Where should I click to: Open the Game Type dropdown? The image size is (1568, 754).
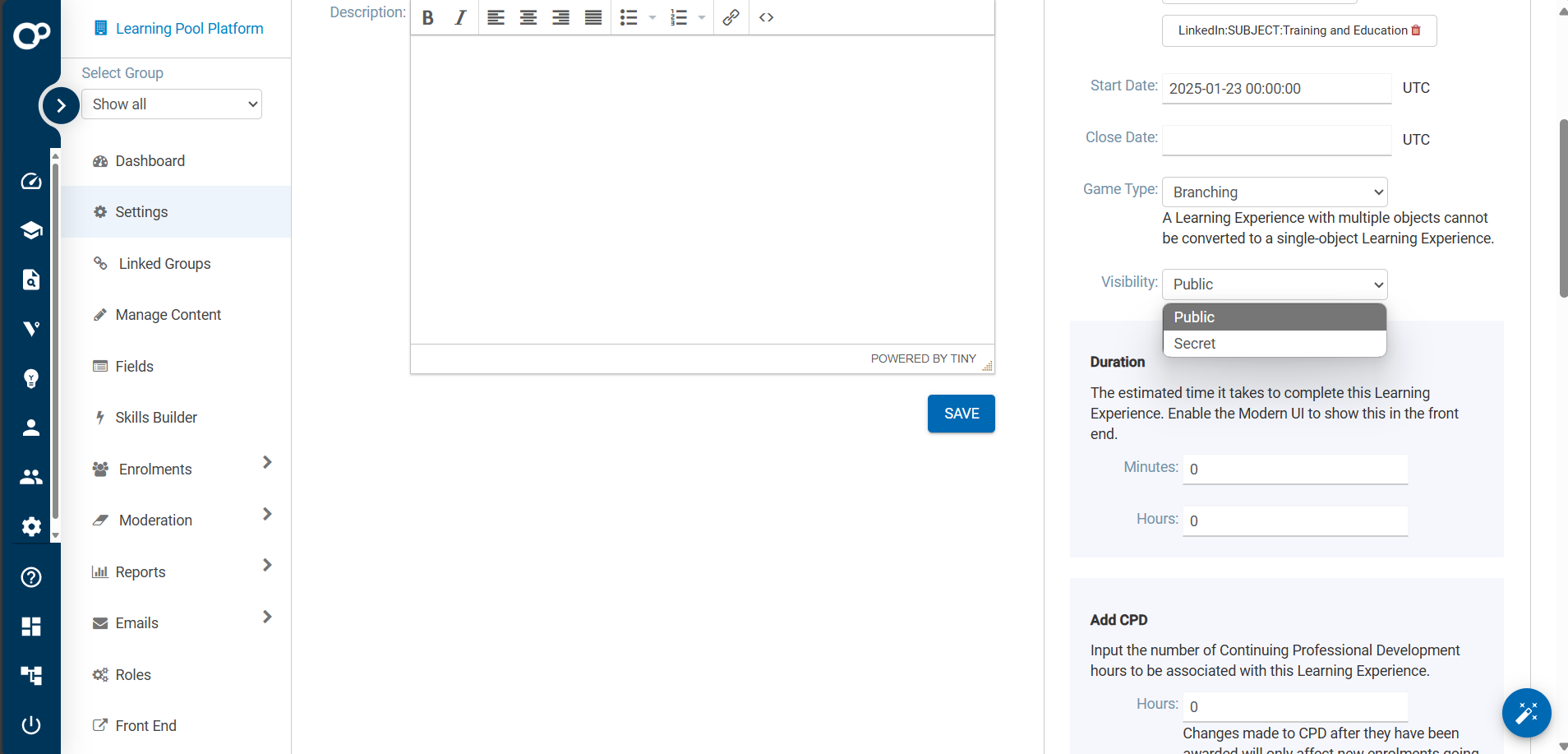(1273, 192)
